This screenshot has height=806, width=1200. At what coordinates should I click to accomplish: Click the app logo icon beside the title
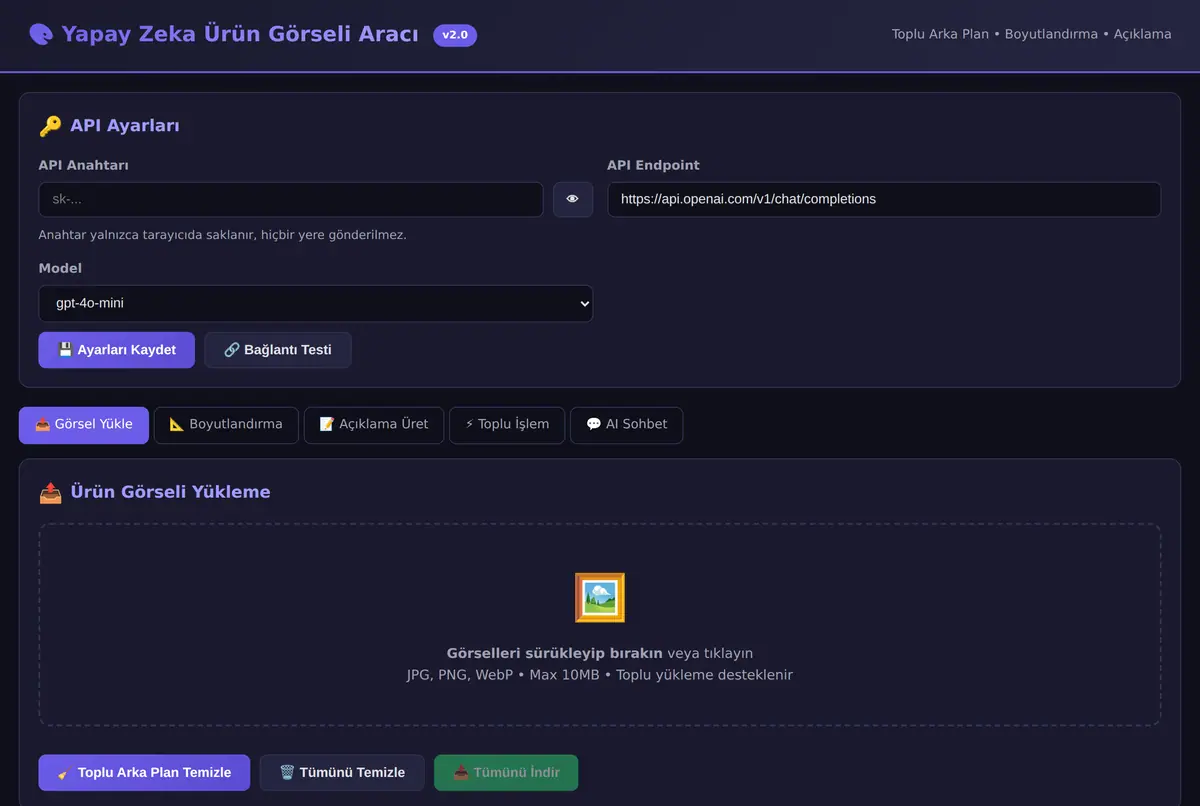click(x=41, y=35)
